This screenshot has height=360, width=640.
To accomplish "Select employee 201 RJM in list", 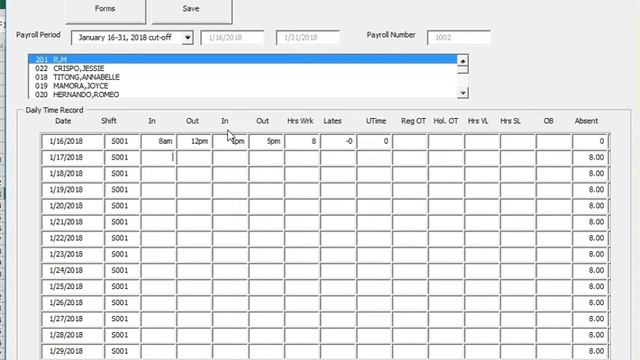I will 243,60.
